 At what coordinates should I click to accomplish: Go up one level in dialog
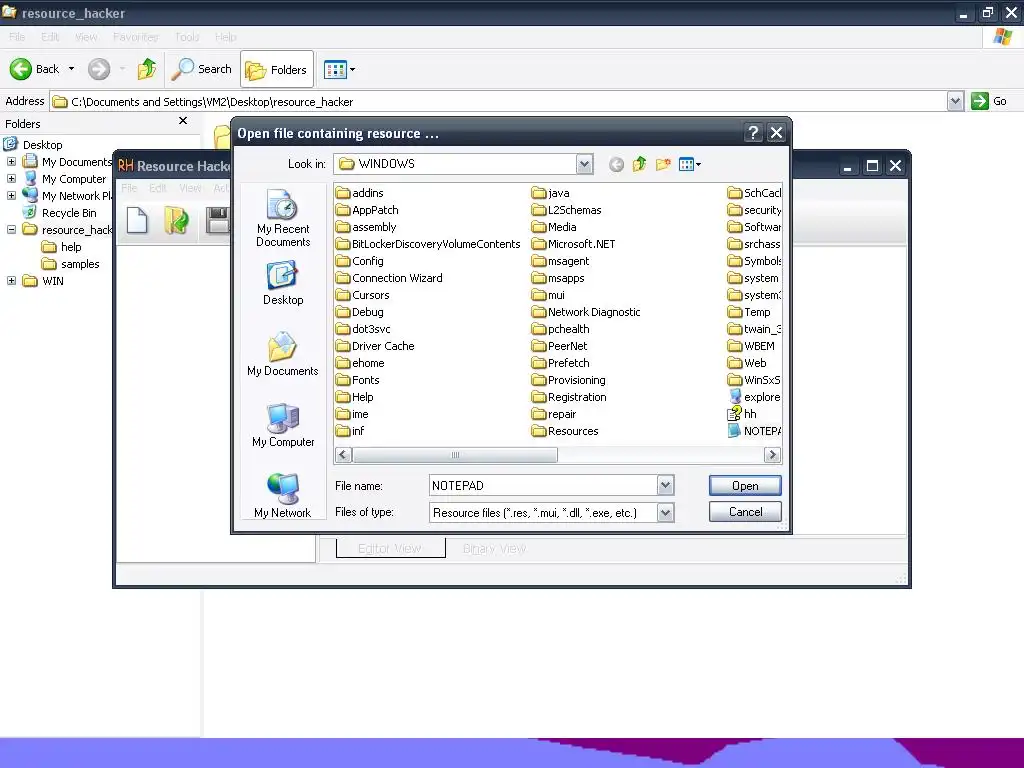[x=639, y=165]
